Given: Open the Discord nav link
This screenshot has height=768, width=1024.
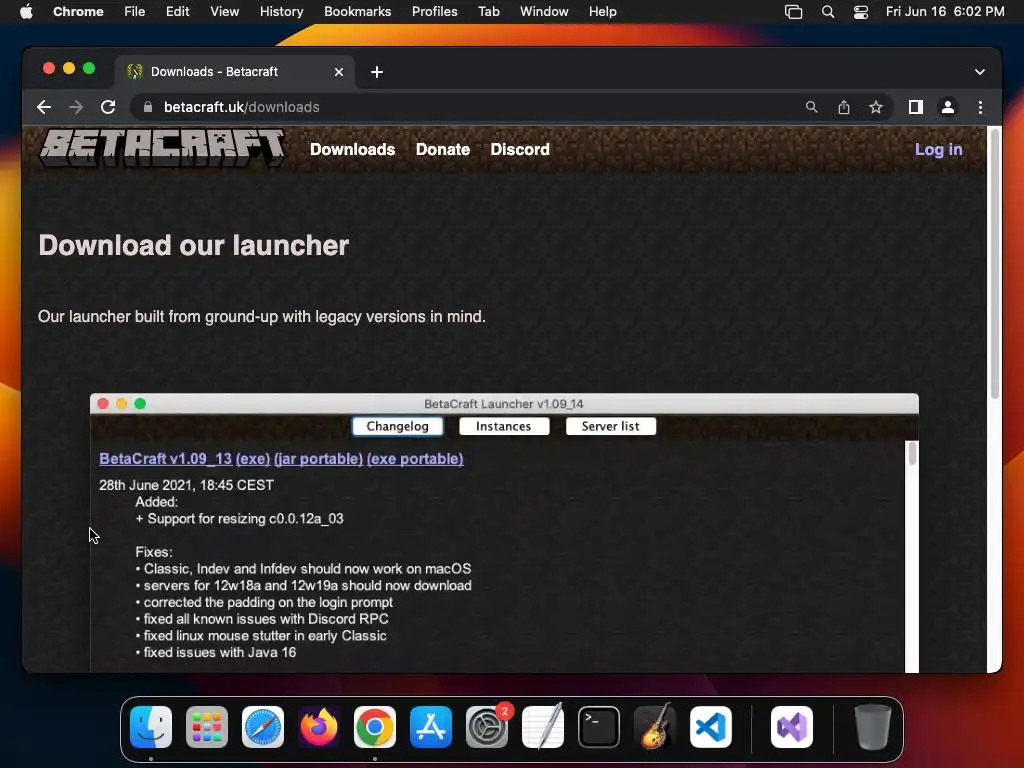Looking at the screenshot, I should point(520,150).
